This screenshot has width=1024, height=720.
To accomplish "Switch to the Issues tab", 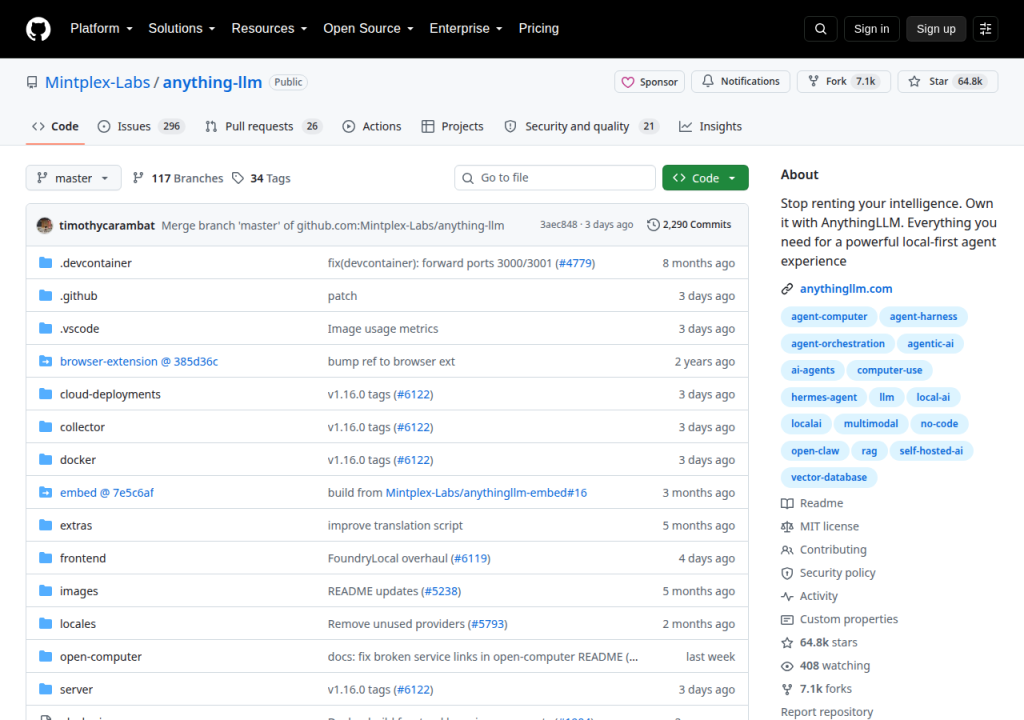I will (x=141, y=126).
